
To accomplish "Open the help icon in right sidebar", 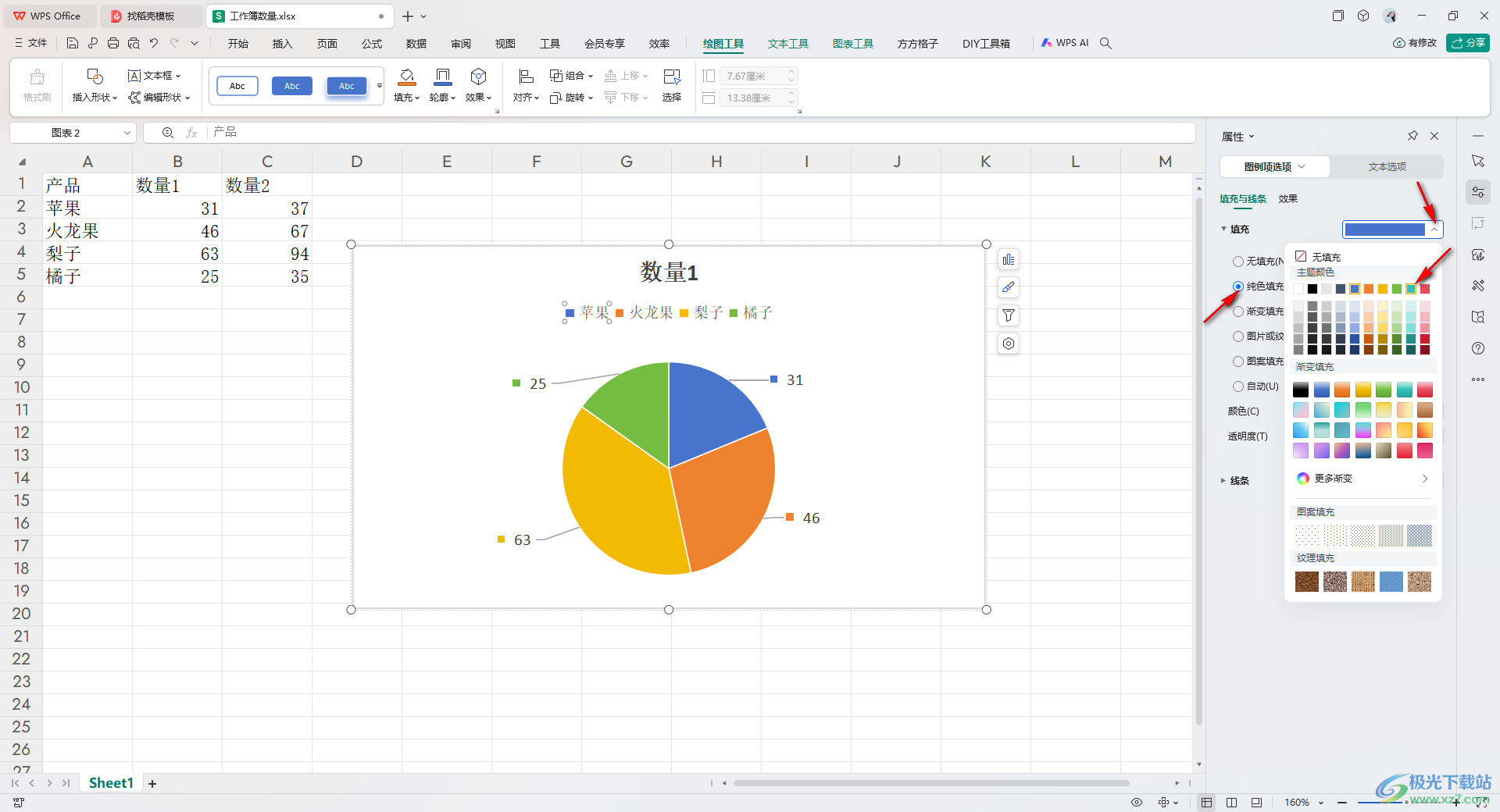I will click(1478, 348).
